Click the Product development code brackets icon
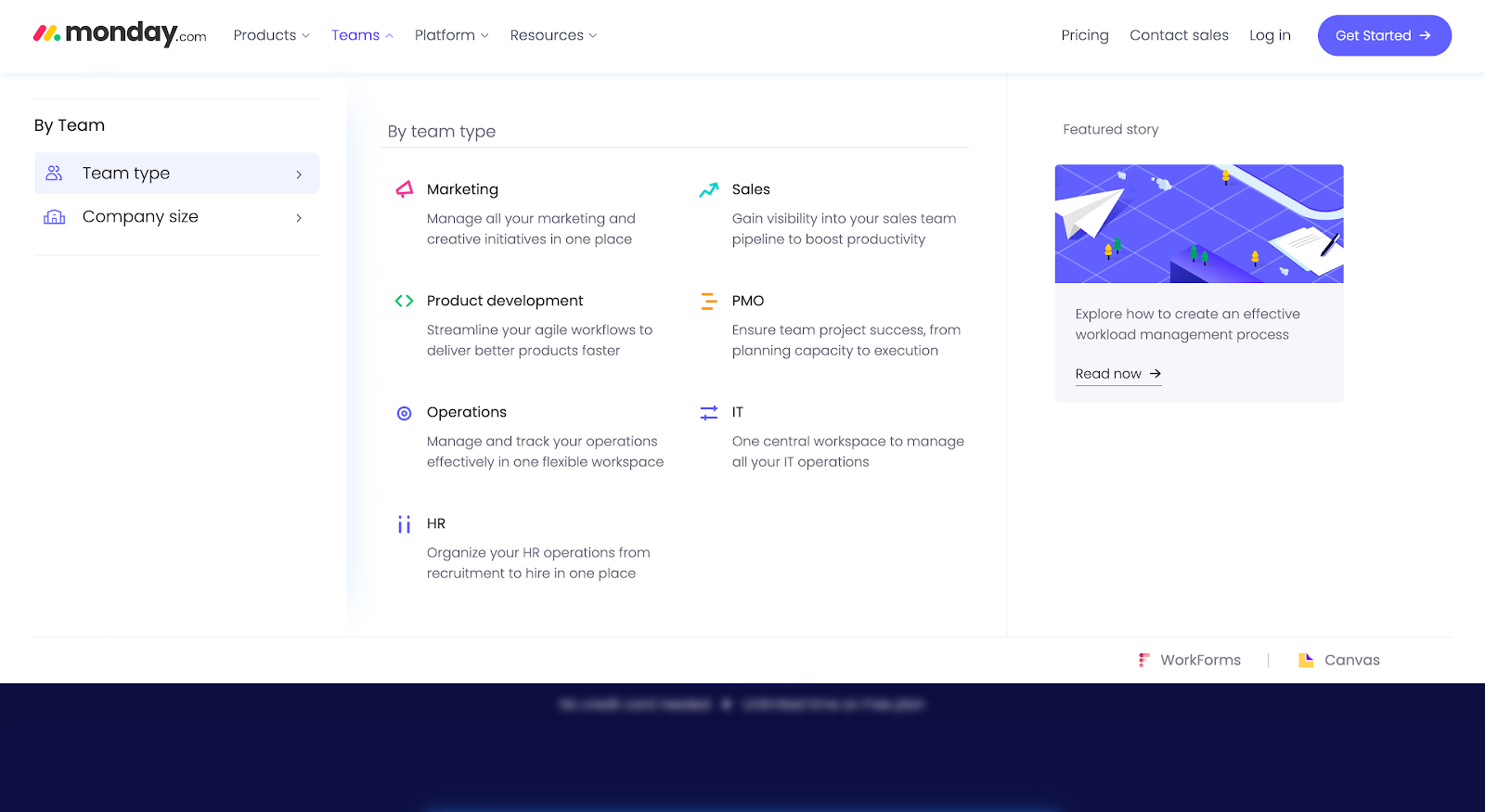 coord(404,301)
